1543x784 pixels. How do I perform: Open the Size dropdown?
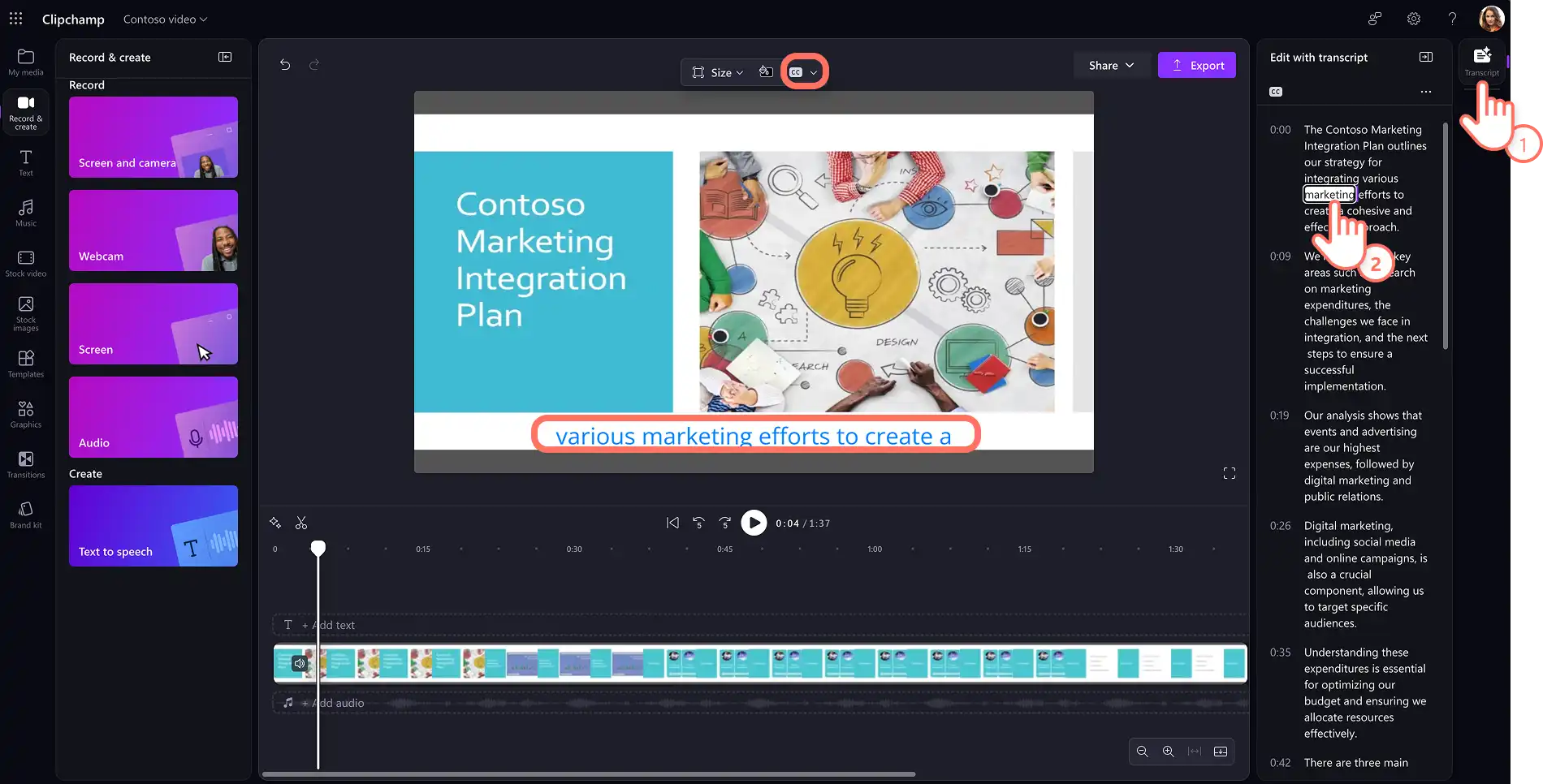point(717,72)
